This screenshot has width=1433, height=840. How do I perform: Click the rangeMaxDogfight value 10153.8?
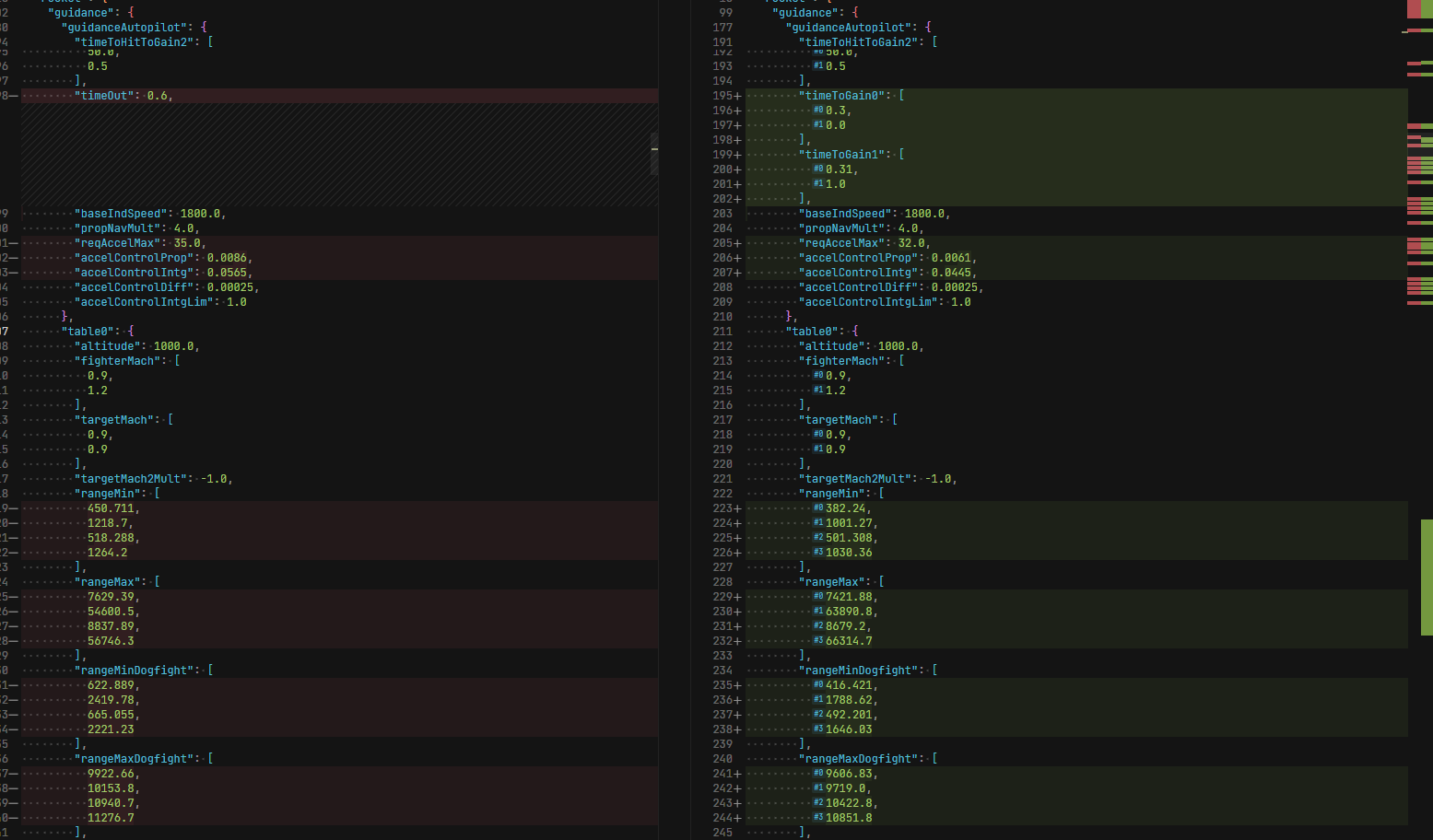(x=111, y=788)
